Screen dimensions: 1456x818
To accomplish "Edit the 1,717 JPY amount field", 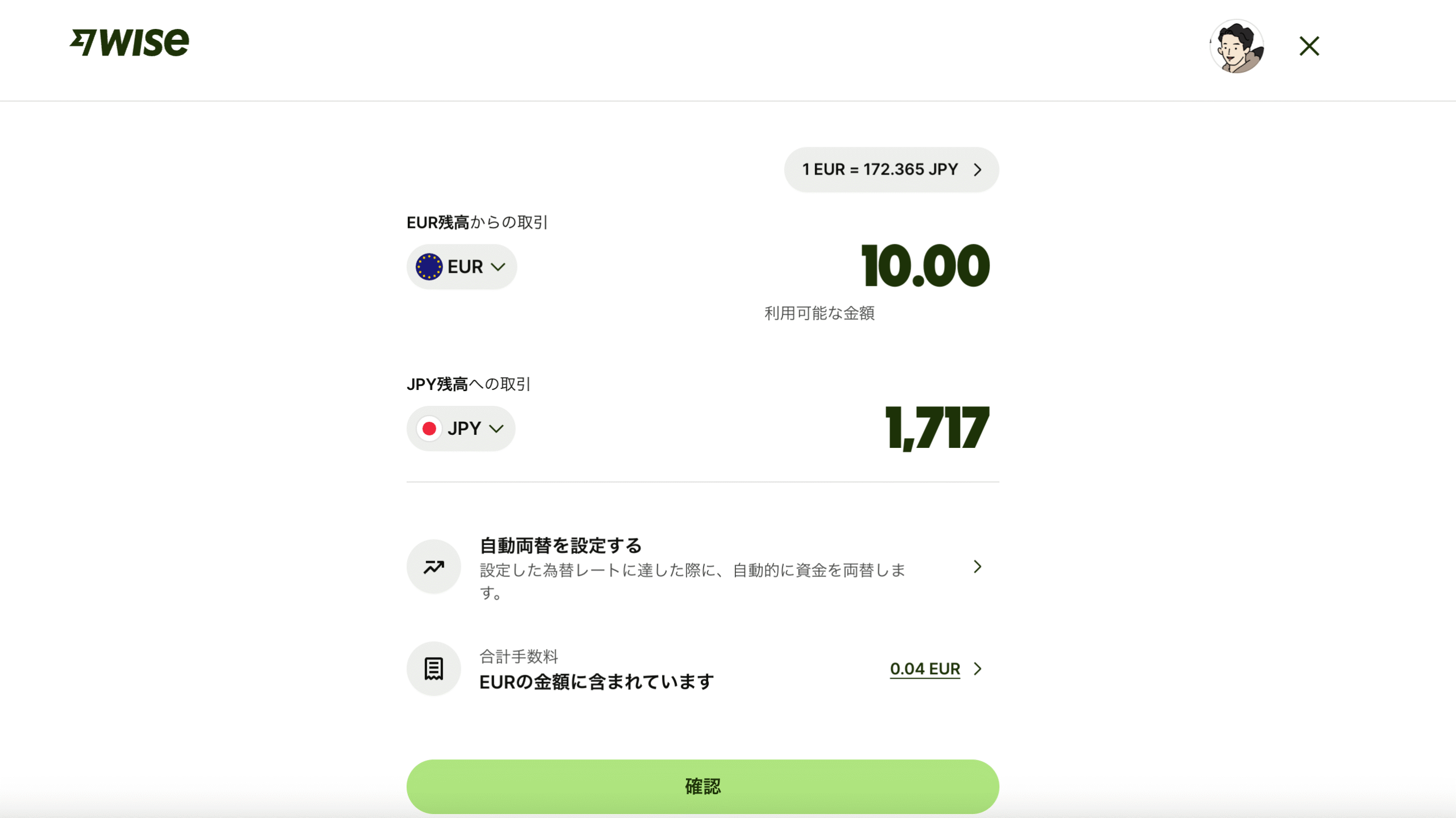I will pyautogui.click(x=937, y=428).
